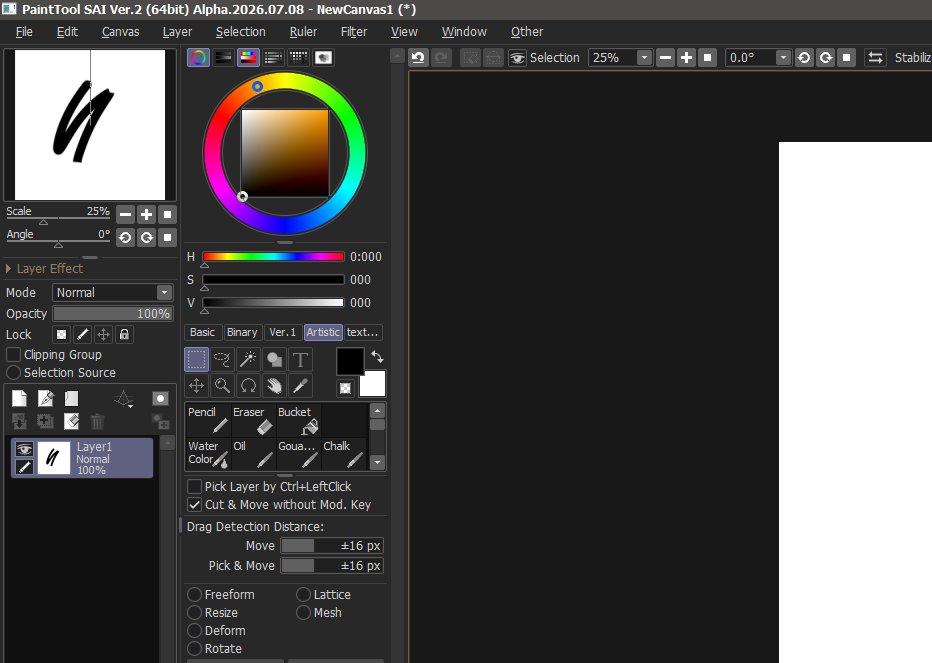The image size is (932, 663).
Task: Show the swatches panel
Action: click(x=298, y=58)
